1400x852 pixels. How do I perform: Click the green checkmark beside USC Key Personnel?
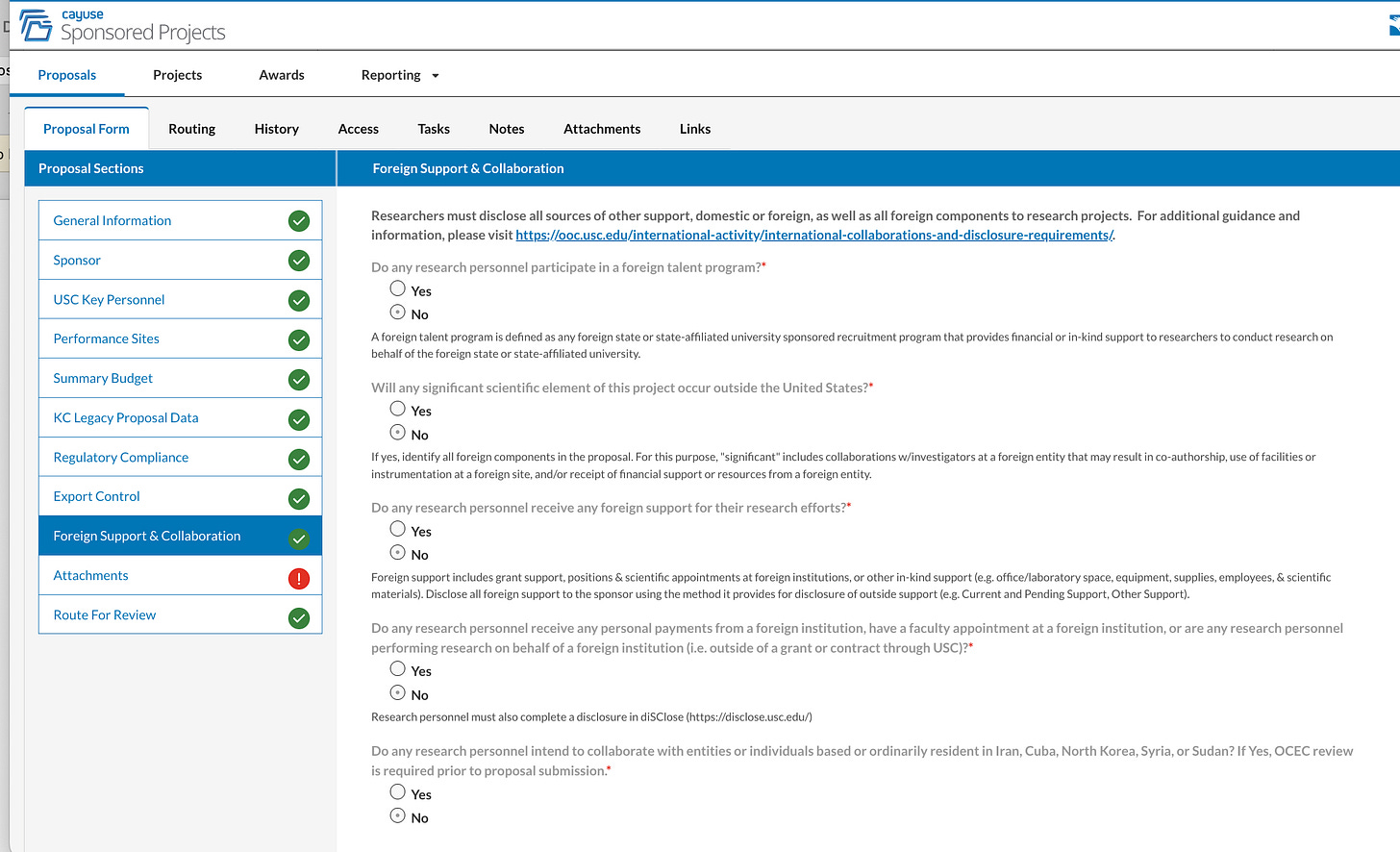pos(299,301)
